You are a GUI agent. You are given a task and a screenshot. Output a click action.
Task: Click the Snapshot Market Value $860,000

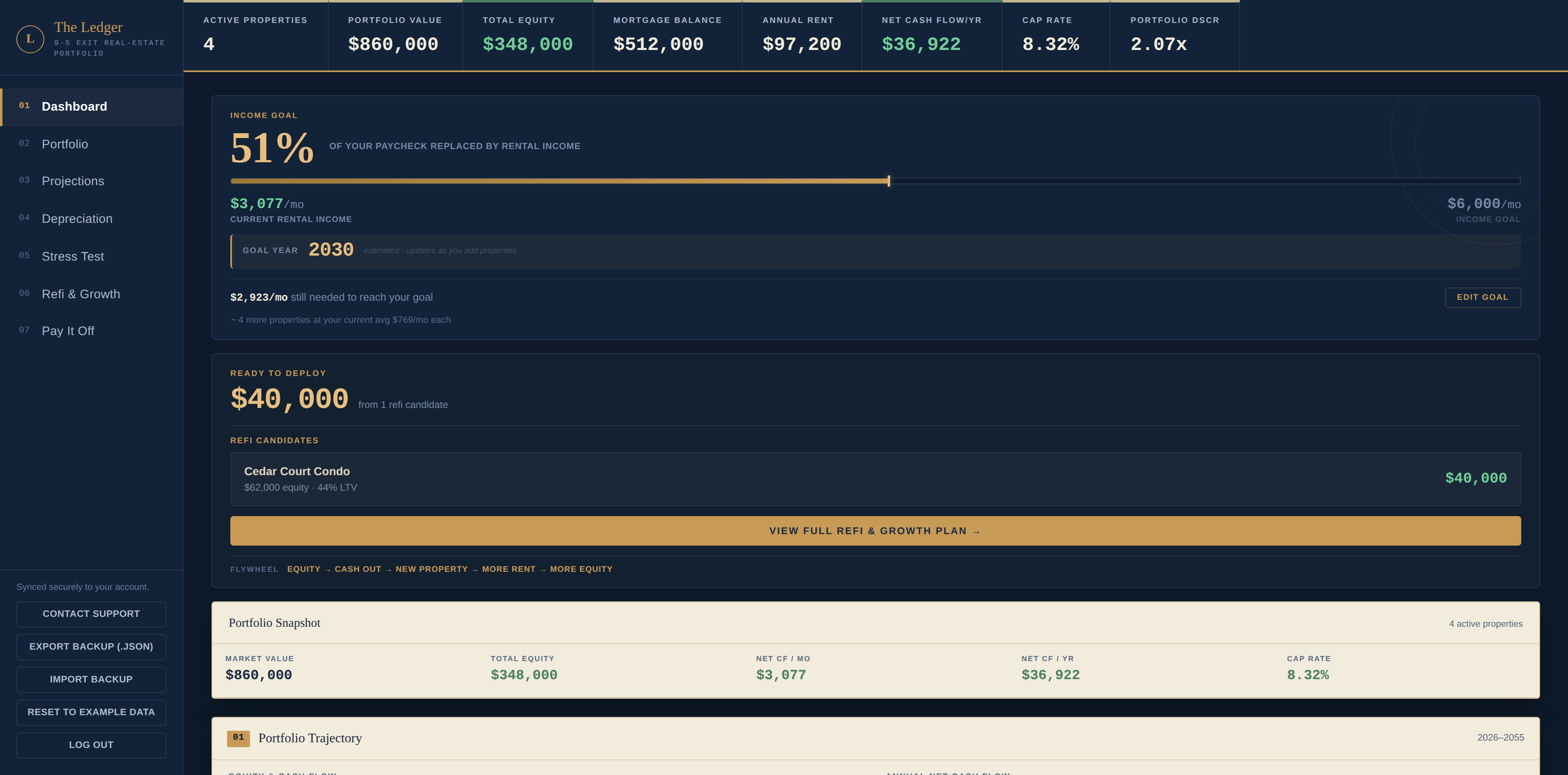click(259, 675)
